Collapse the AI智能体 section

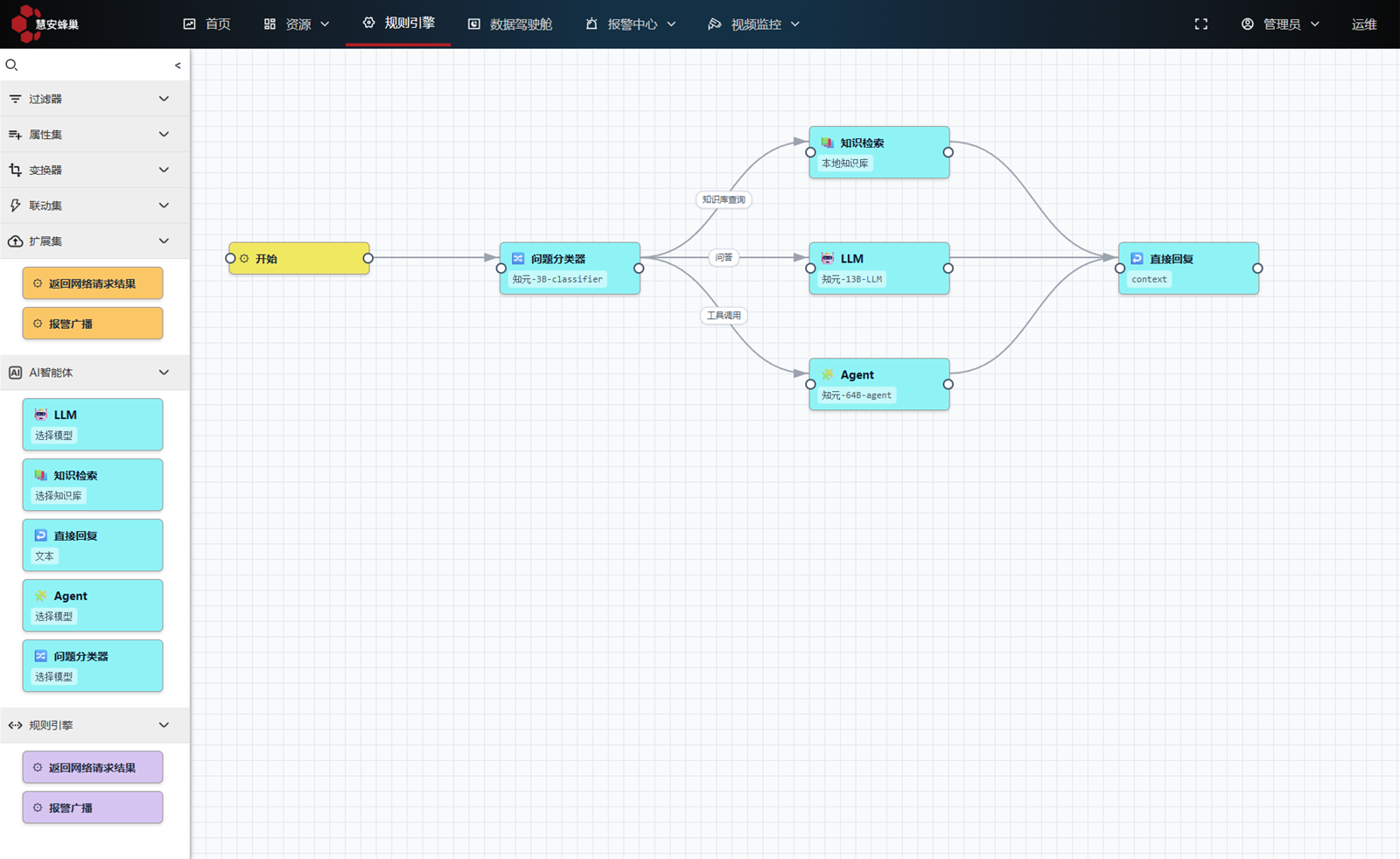point(164,373)
